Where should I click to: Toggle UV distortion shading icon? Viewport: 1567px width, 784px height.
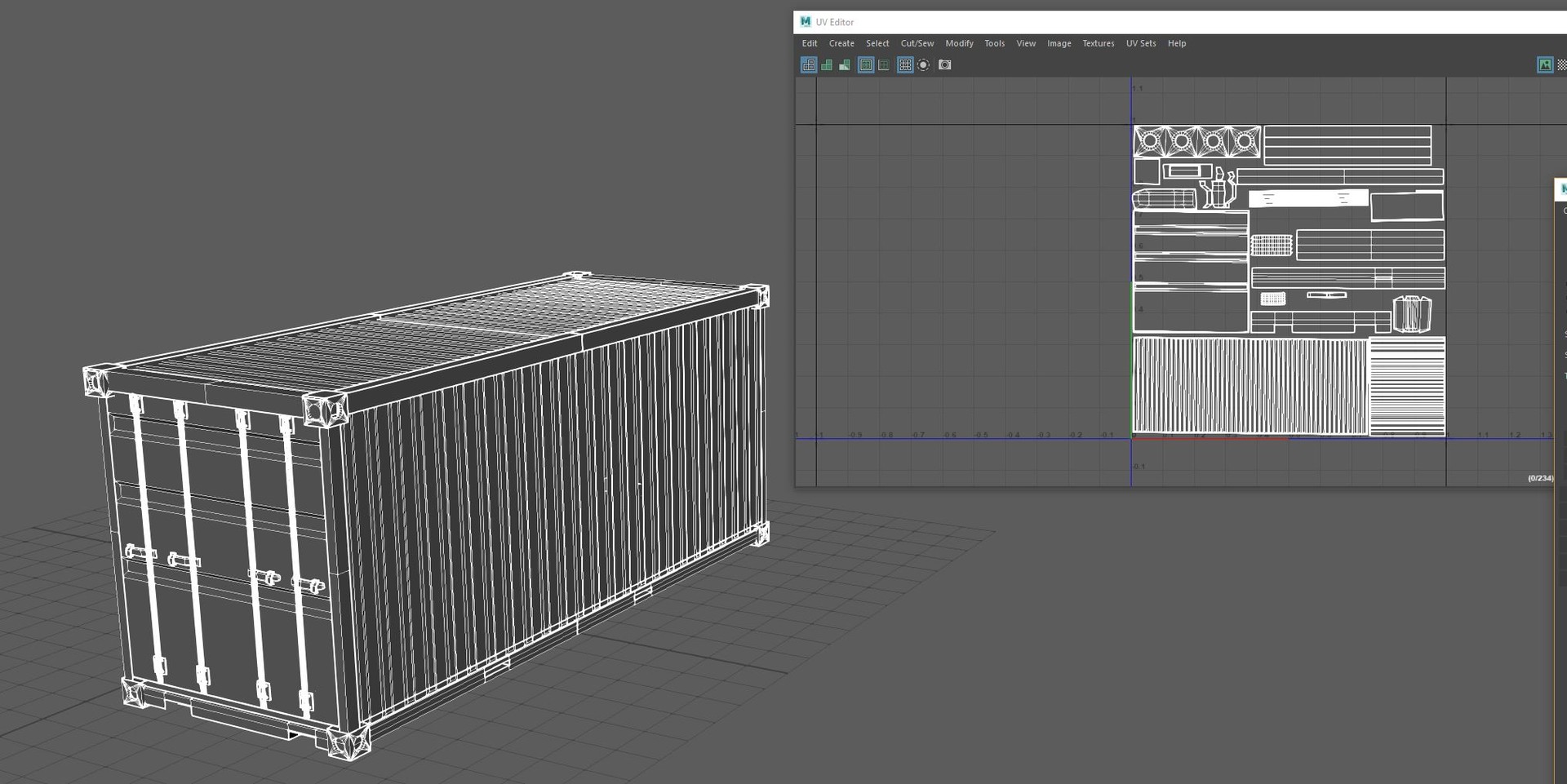pyautogui.click(x=845, y=65)
